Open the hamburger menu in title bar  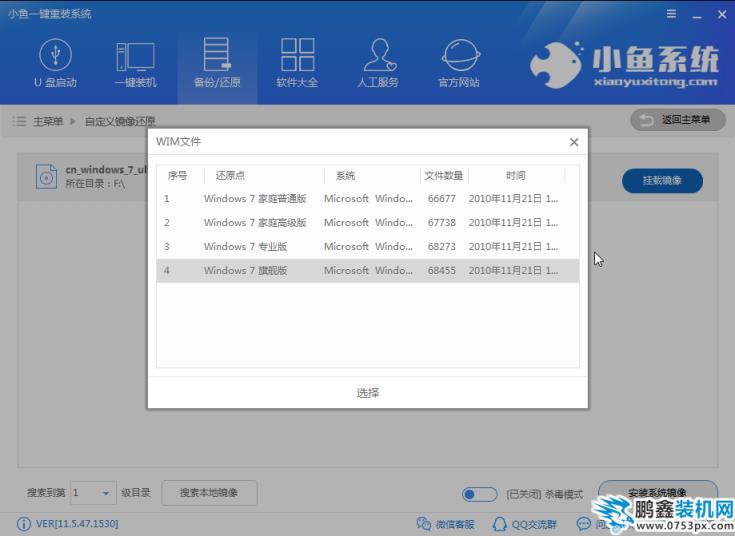click(x=671, y=14)
